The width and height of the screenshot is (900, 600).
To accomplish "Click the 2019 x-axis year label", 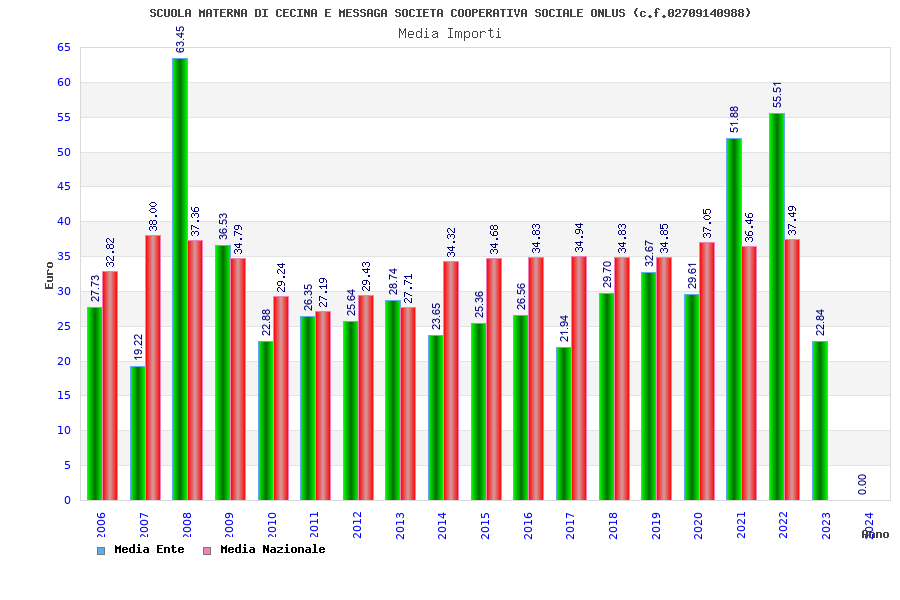I will tap(655, 525).
